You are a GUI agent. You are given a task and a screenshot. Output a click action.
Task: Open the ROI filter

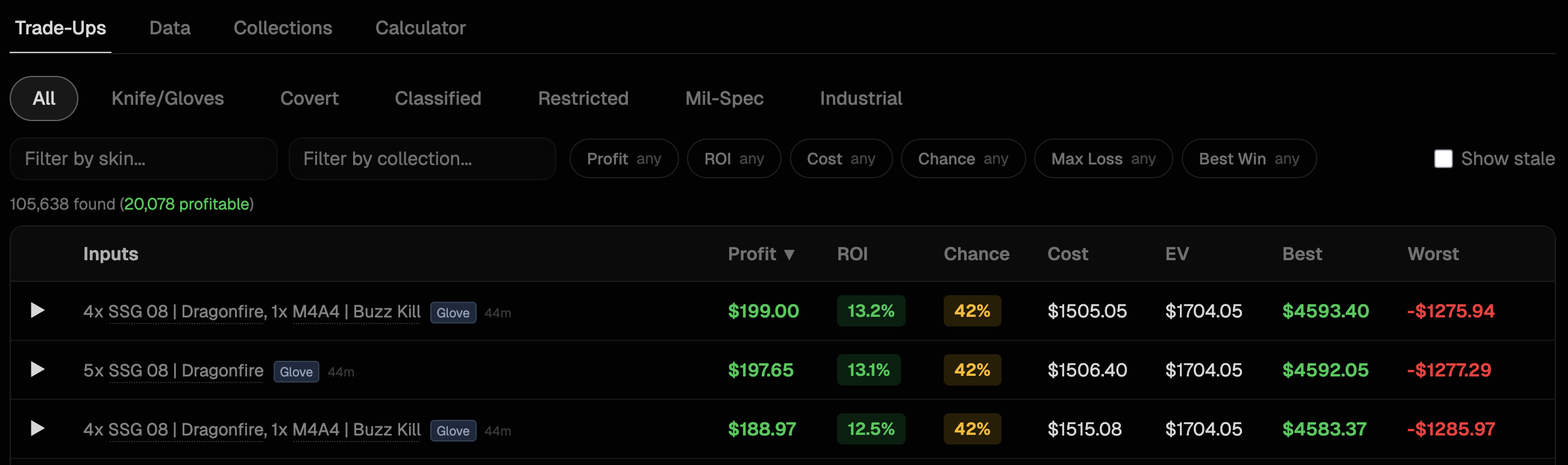pos(733,158)
